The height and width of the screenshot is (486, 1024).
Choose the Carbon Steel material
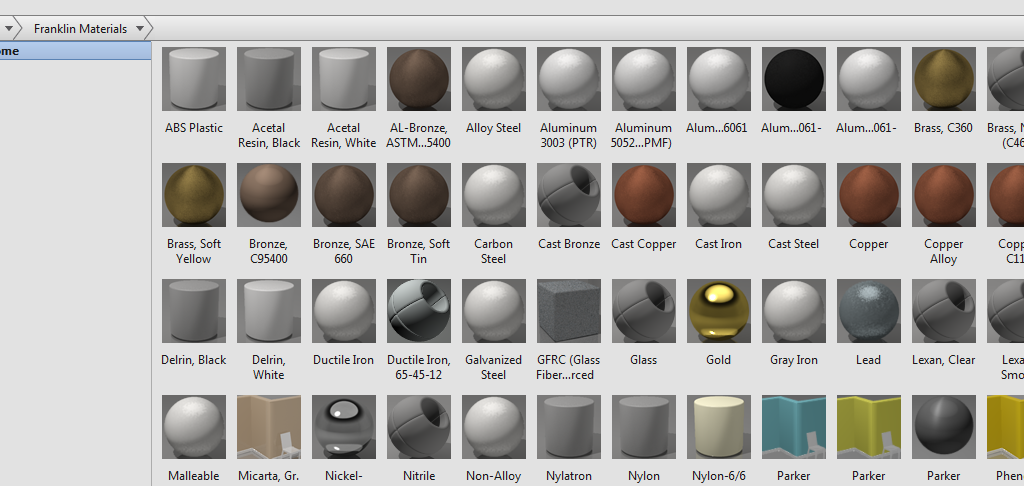point(494,195)
